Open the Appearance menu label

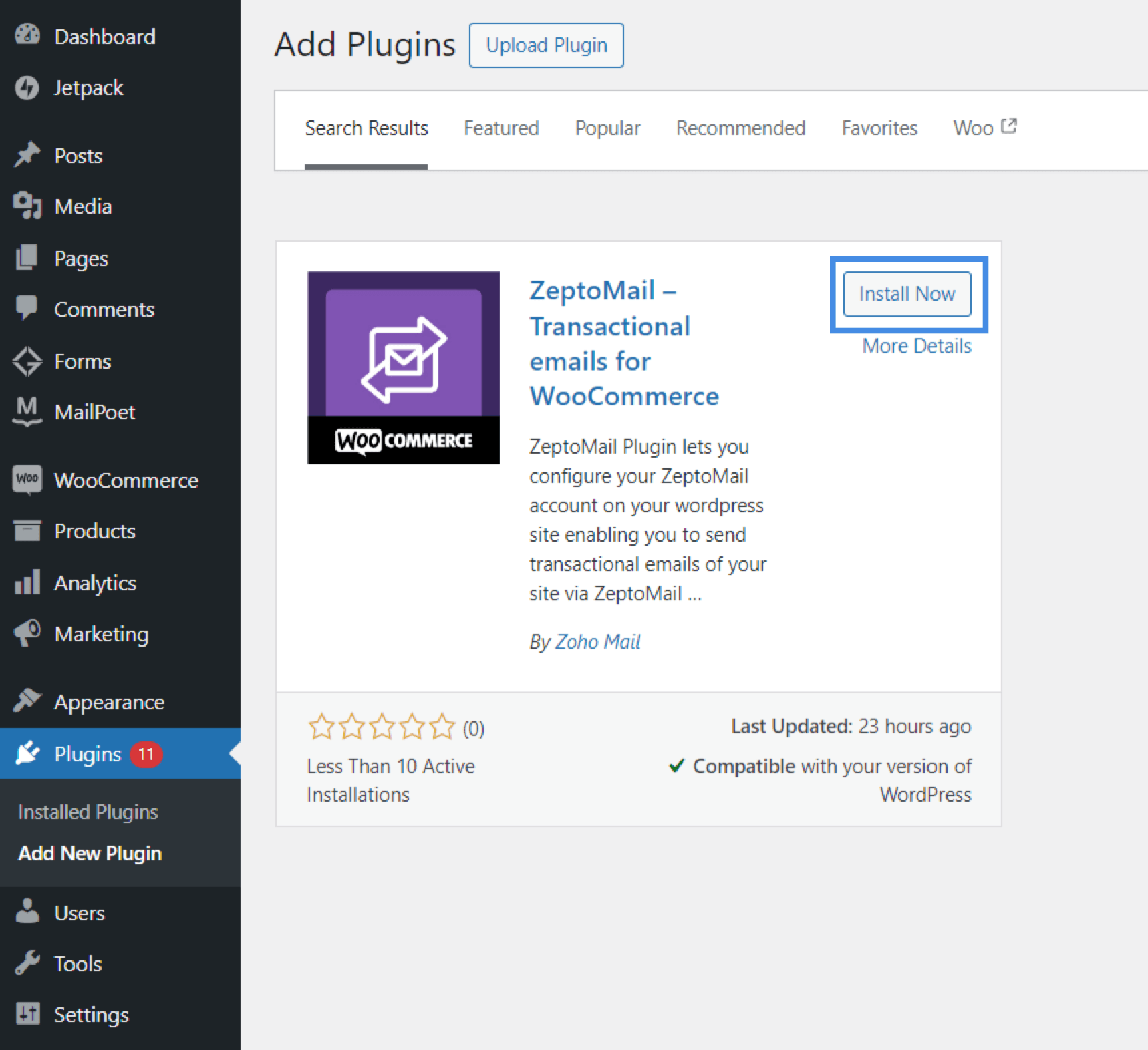click(x=110, y=702)
